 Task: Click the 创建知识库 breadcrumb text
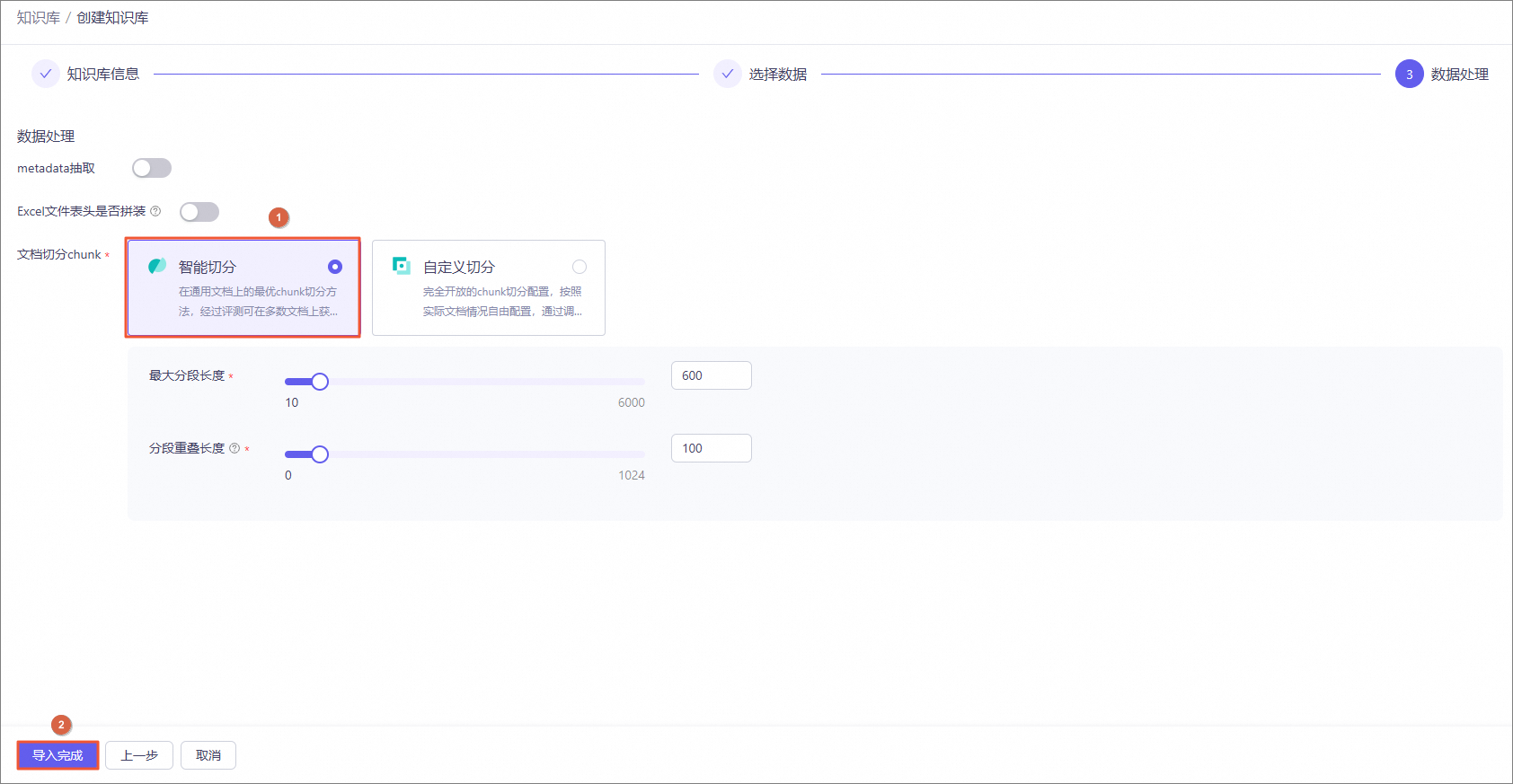pyautogui.click(x=113, y=18)
